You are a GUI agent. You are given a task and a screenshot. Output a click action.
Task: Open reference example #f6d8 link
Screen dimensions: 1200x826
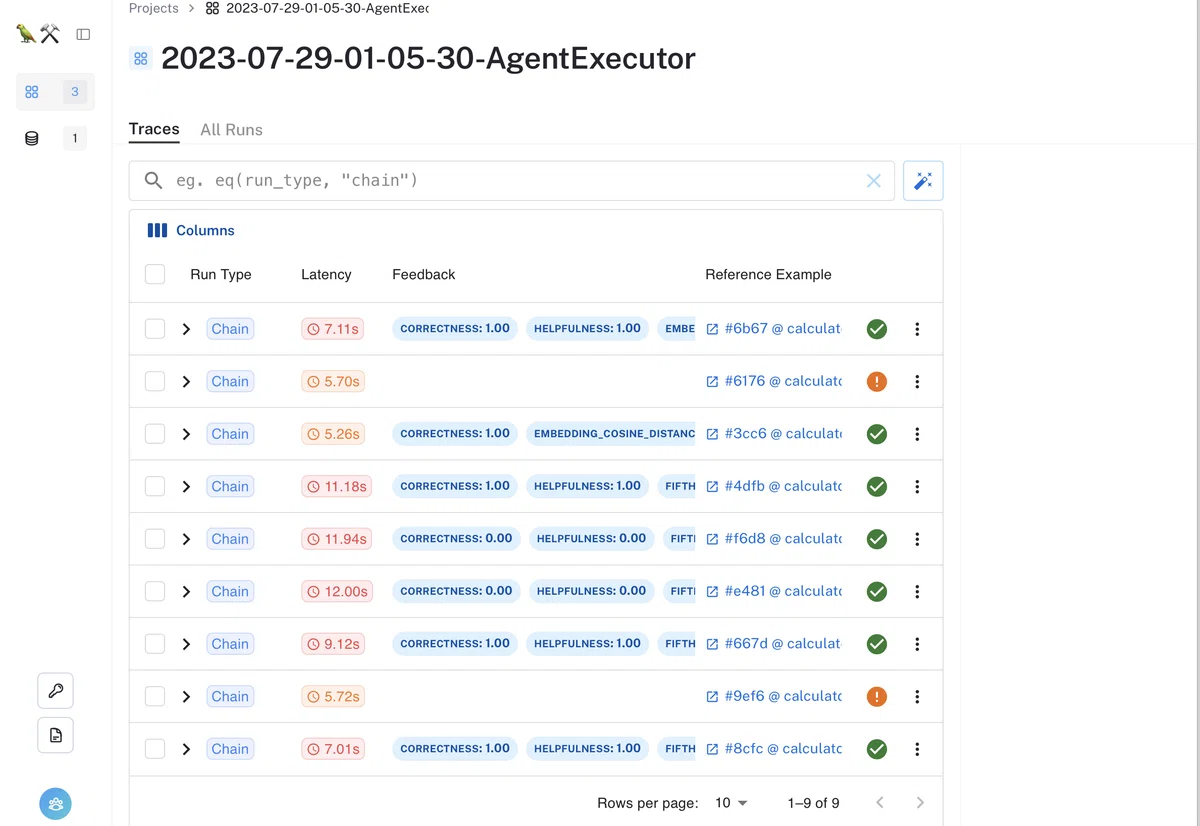(774, 539)
